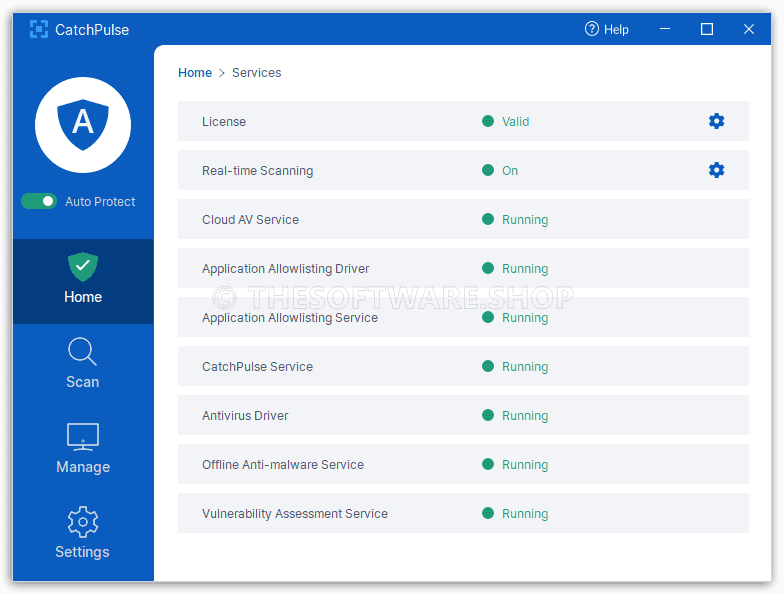Click Running status for Antivirus Driver
This screenshot has width=784, height=594.
click(x=525, y=416)
